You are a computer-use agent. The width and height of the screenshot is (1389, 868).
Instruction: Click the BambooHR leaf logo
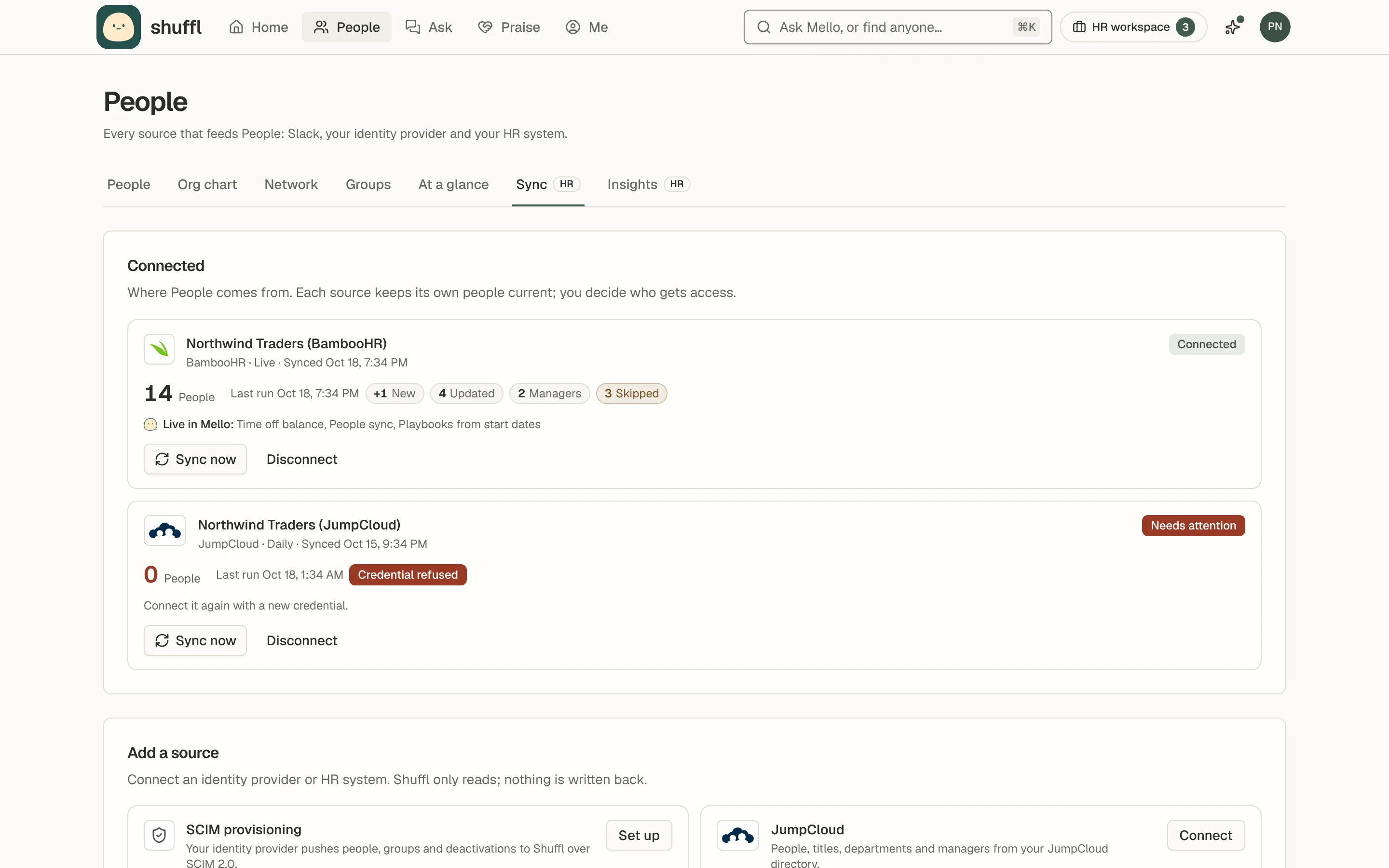point(159,349)
